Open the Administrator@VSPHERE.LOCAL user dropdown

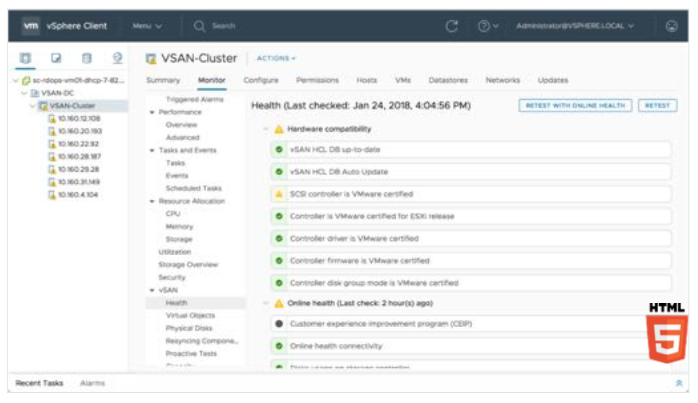click(575, 26)
